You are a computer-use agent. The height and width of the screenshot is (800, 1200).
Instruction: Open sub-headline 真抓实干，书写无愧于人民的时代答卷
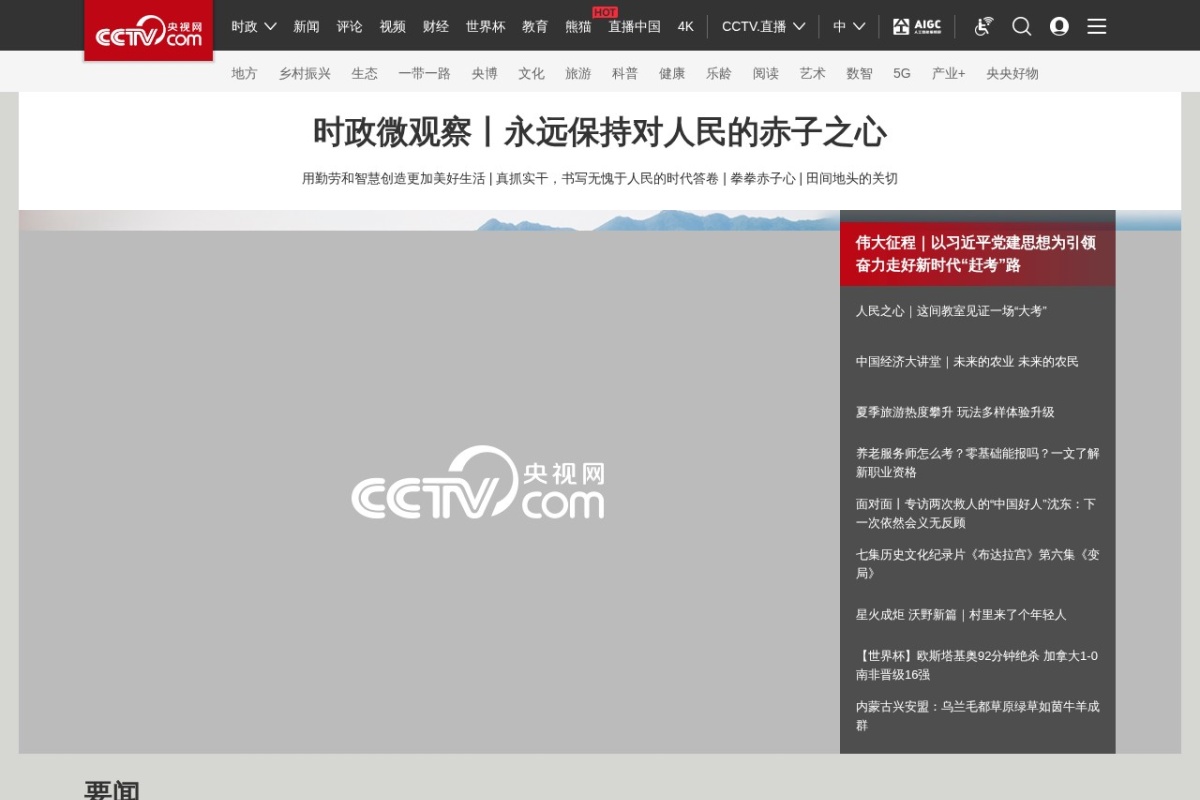(608, 178)
